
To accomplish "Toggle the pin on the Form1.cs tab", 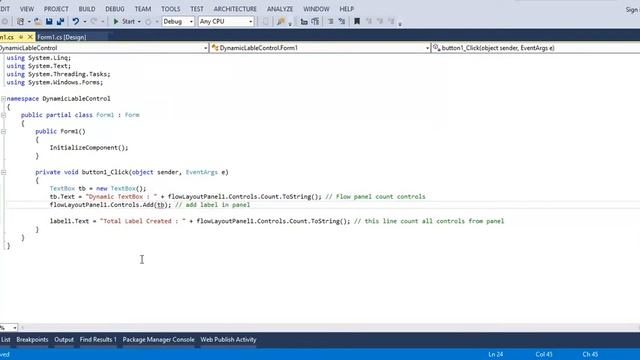I will pos(21,37).
